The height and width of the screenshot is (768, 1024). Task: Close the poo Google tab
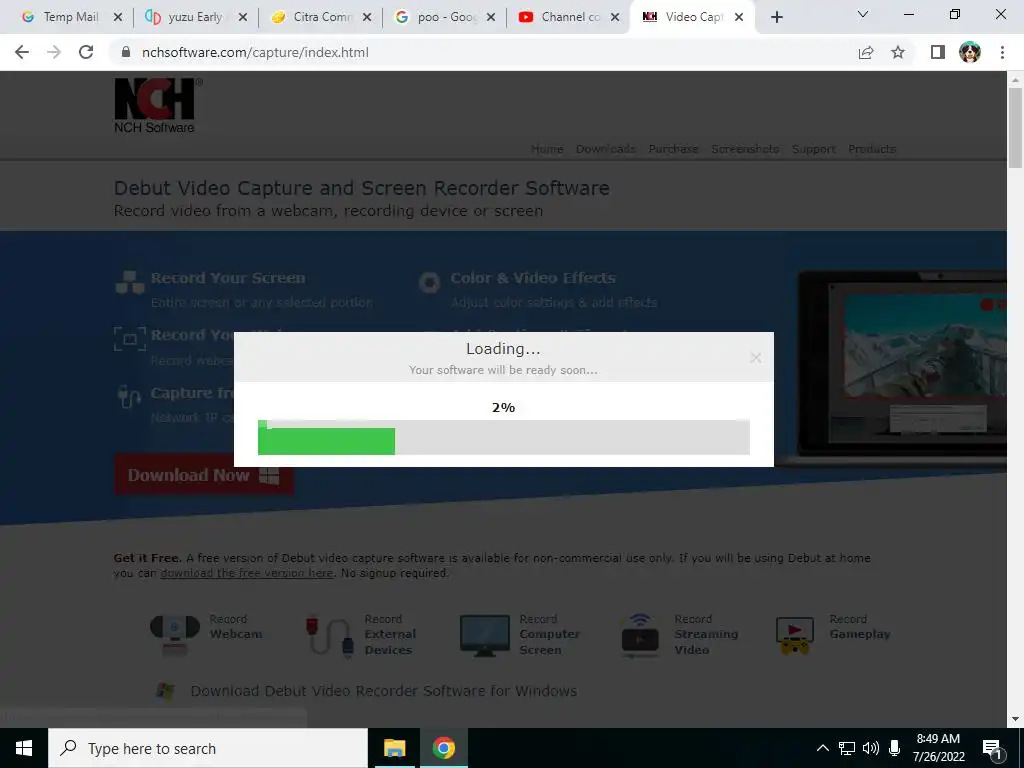[491, 17]
